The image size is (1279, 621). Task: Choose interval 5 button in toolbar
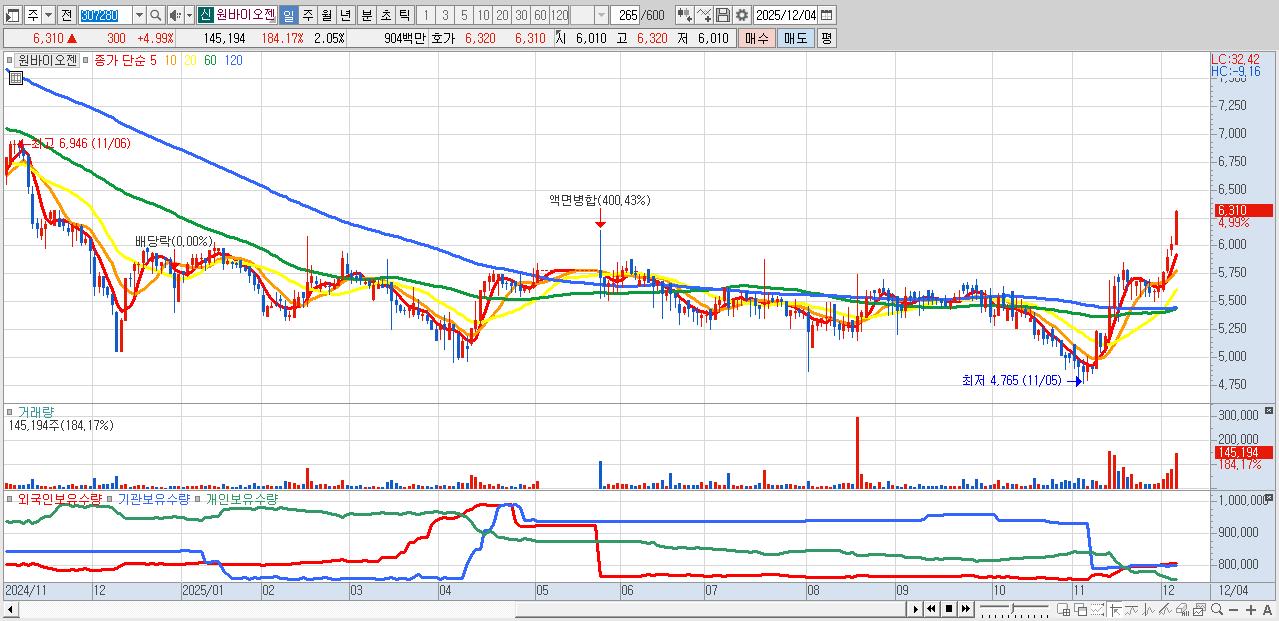pyautogui.click(x=464, y=15)
